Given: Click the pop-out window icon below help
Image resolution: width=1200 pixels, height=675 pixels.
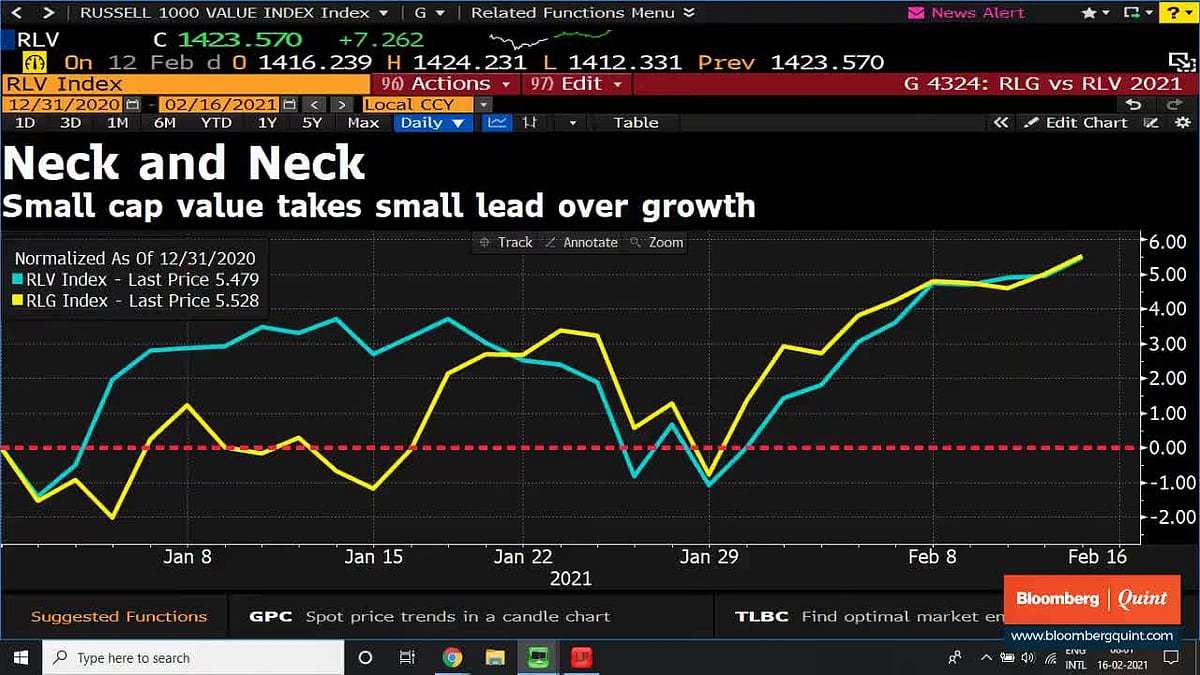Looking at the screenshot, I should point(1176,62).
